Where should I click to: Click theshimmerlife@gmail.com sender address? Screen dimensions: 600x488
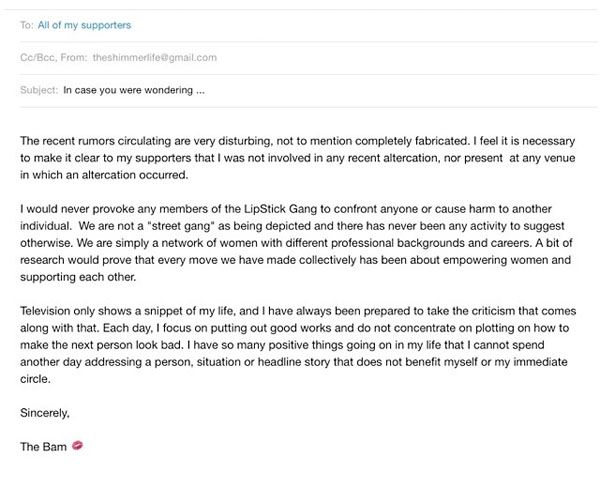[155, 58]
